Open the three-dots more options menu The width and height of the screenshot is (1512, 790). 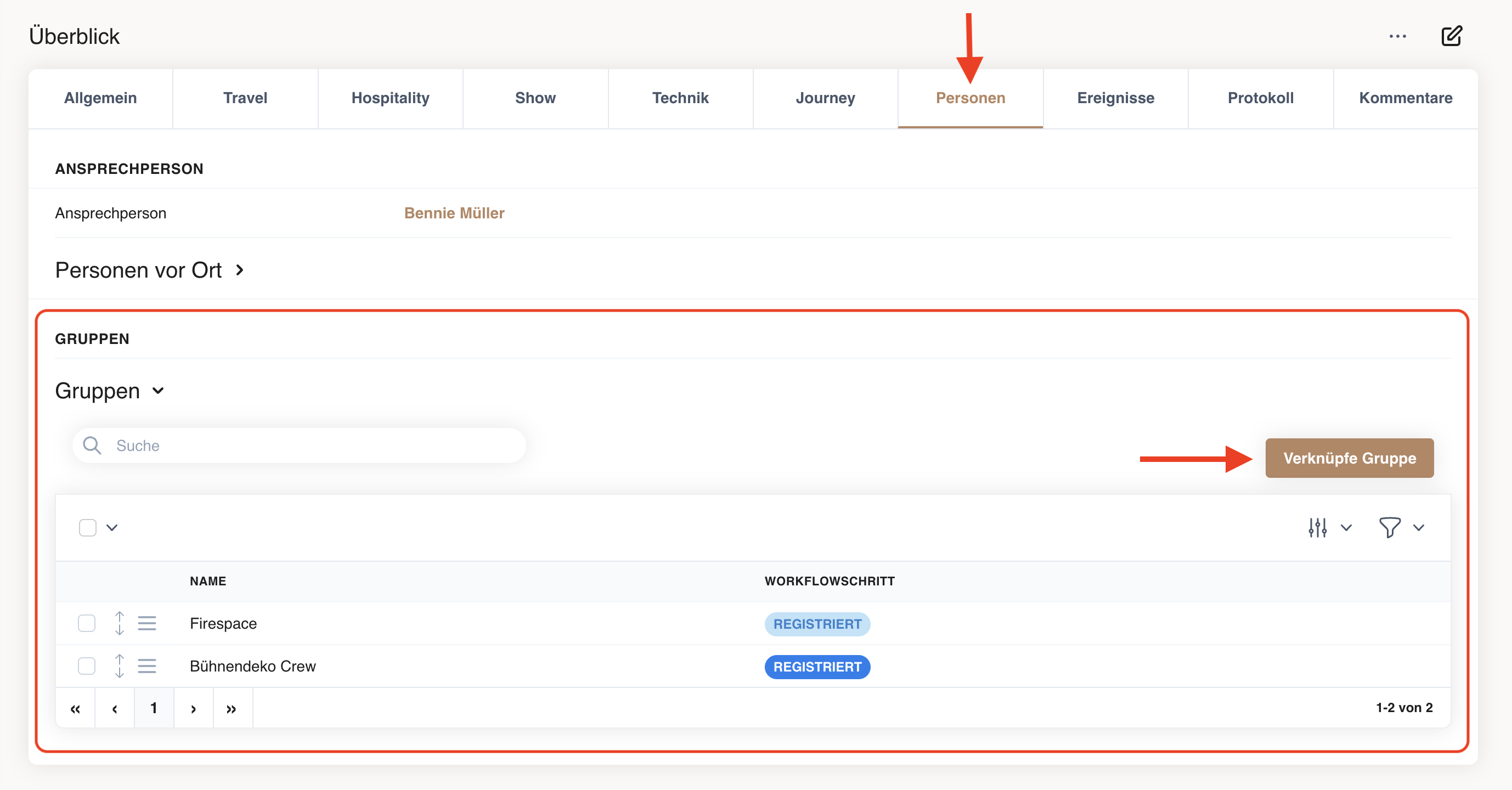[x=1397, y=36]
